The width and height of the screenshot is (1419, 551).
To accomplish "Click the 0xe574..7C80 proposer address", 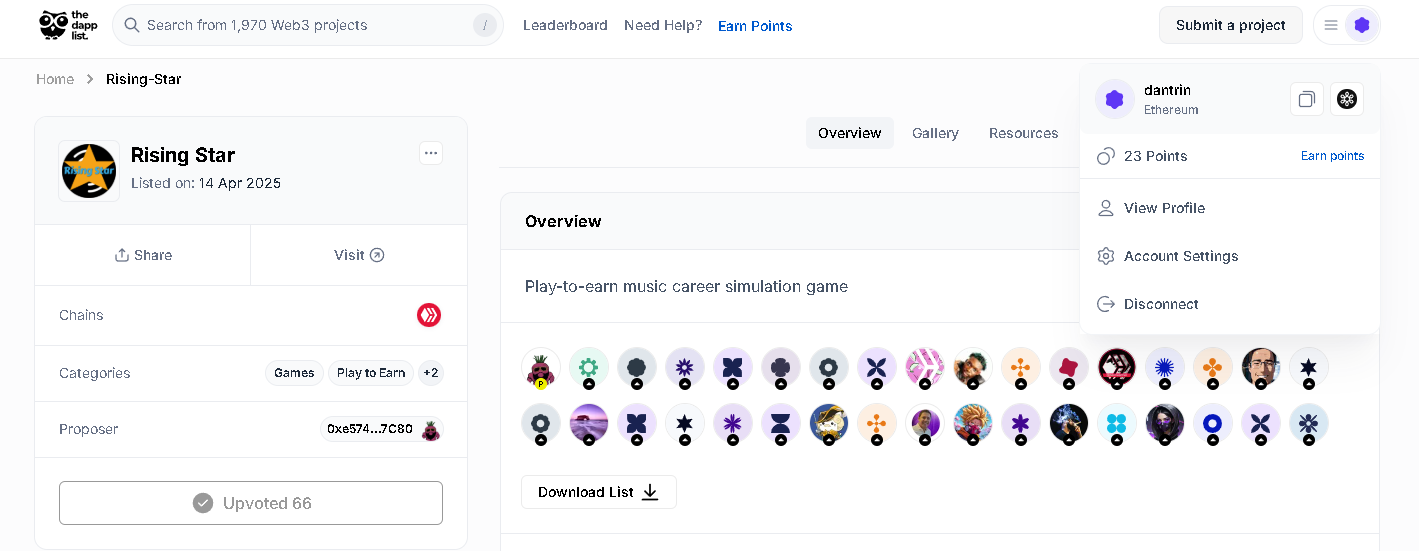I will coord(369,429).
